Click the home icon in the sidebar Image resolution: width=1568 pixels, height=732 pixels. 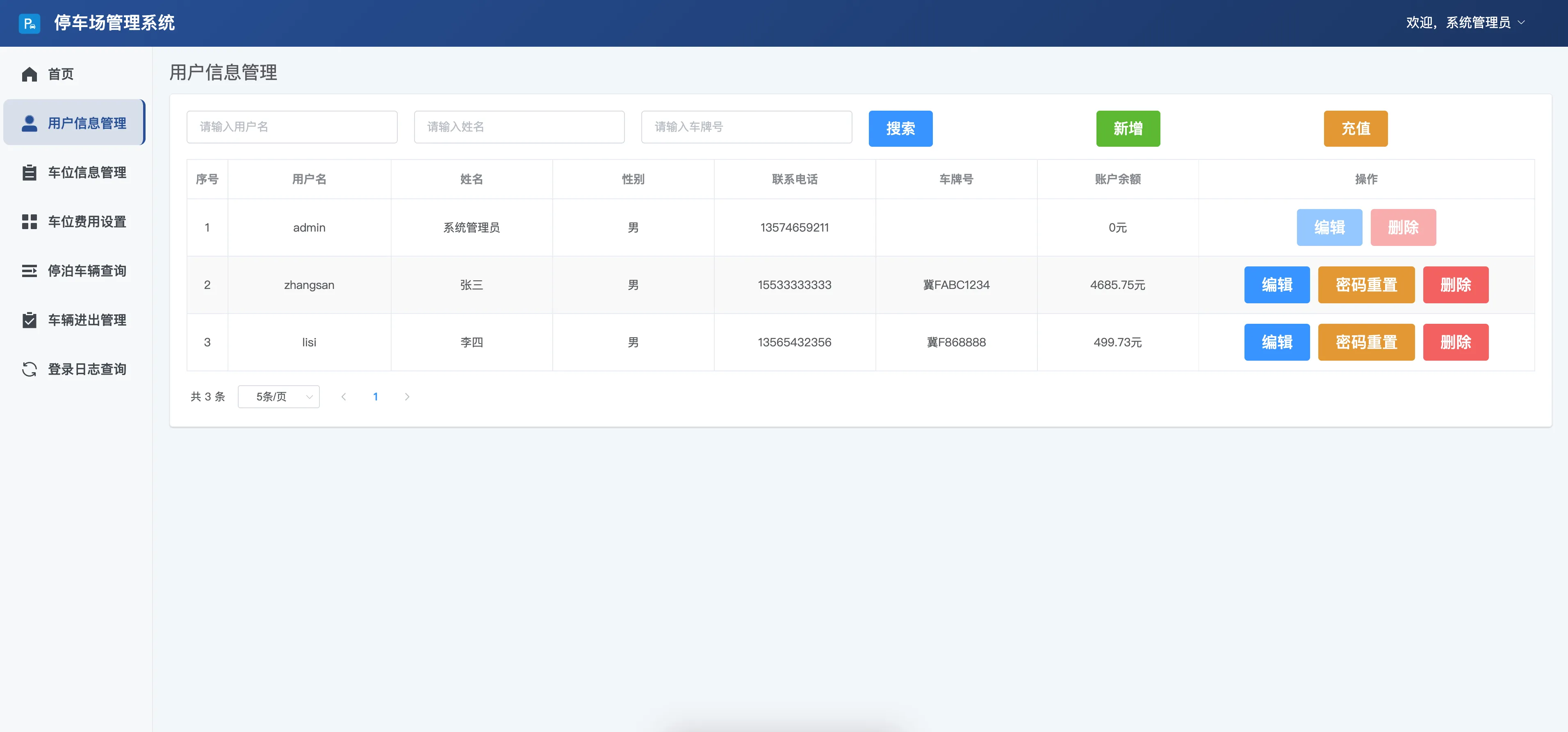click(29, 74)
